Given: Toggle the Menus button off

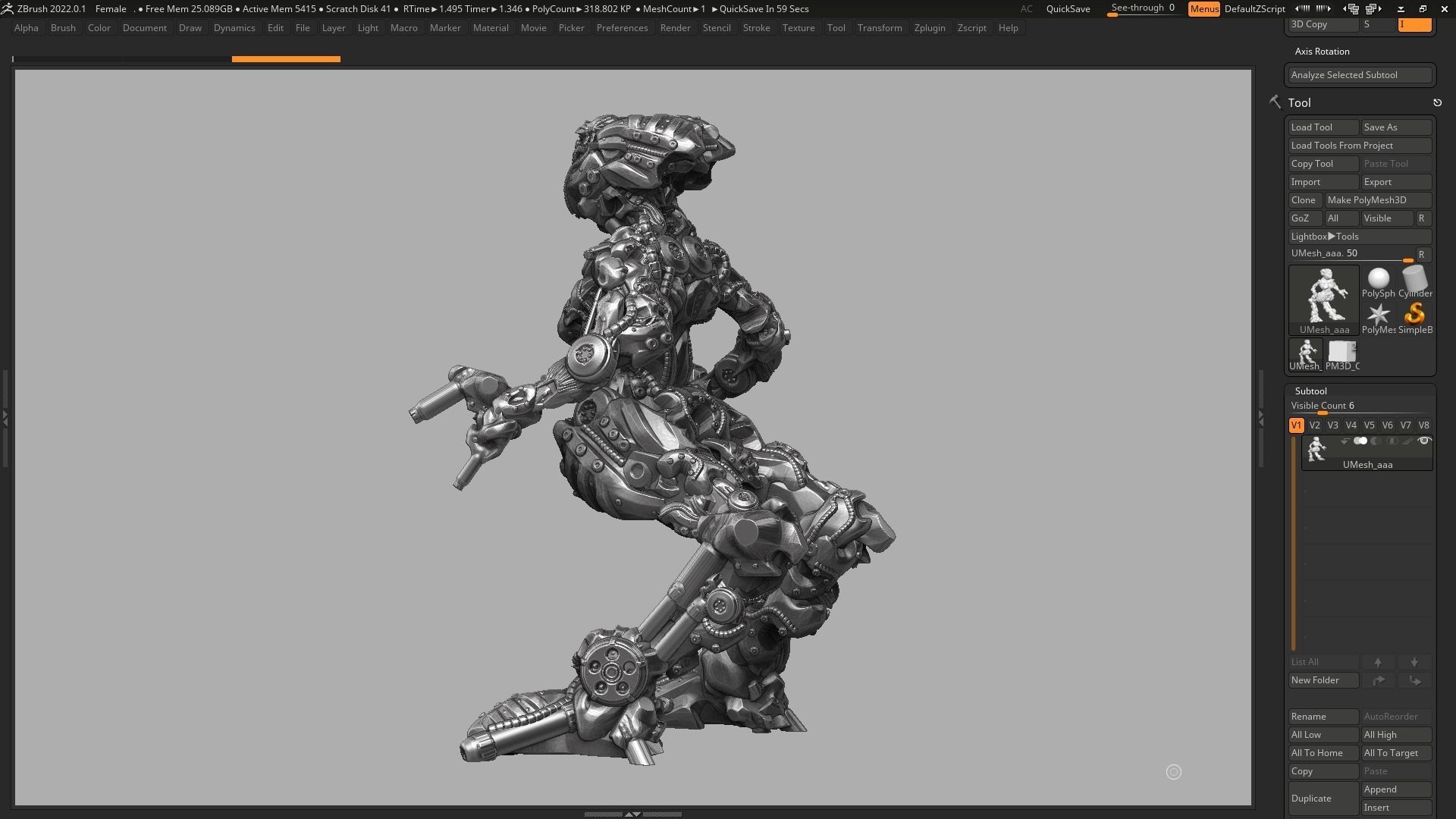Looking at the screenshot, I should [1203, 9].
